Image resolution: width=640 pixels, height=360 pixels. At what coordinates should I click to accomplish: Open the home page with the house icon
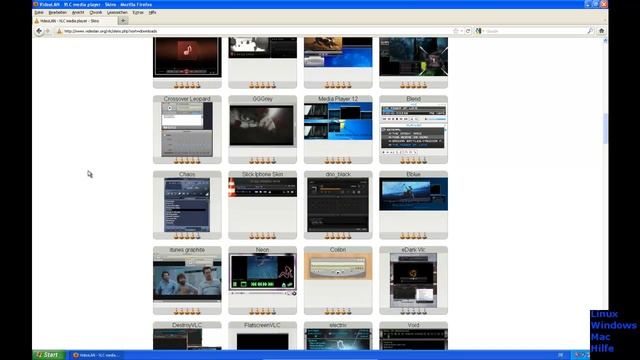(601, 31)
